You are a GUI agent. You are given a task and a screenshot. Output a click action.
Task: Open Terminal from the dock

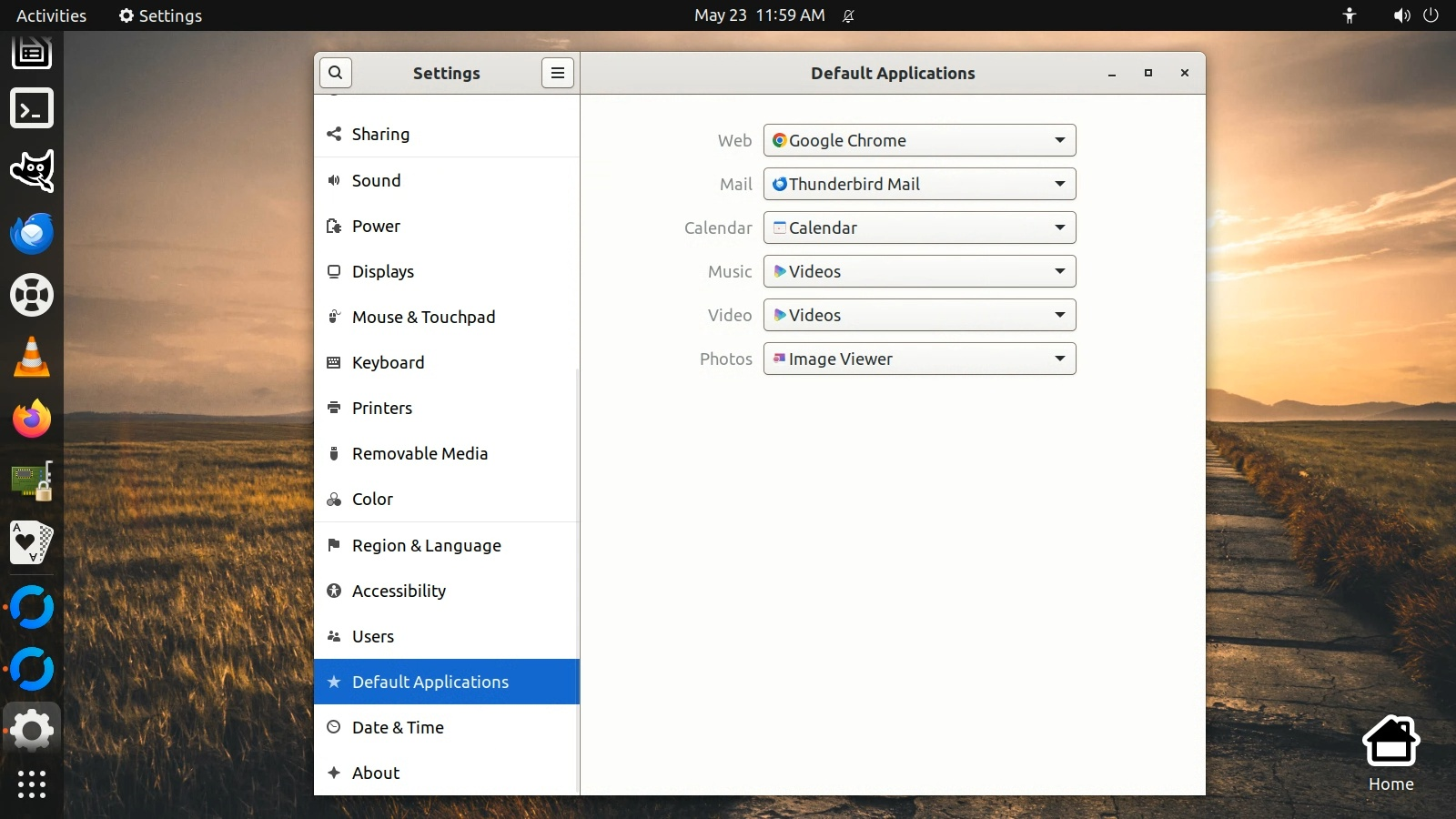point(32,109)
